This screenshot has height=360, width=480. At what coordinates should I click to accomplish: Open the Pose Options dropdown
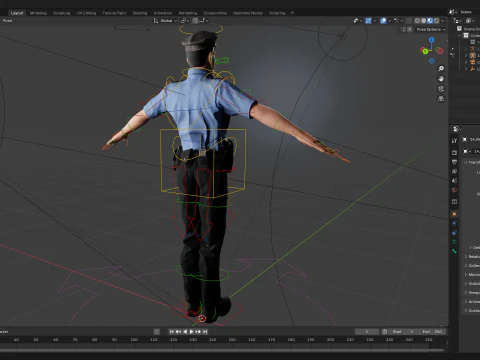tap(431, 29)
